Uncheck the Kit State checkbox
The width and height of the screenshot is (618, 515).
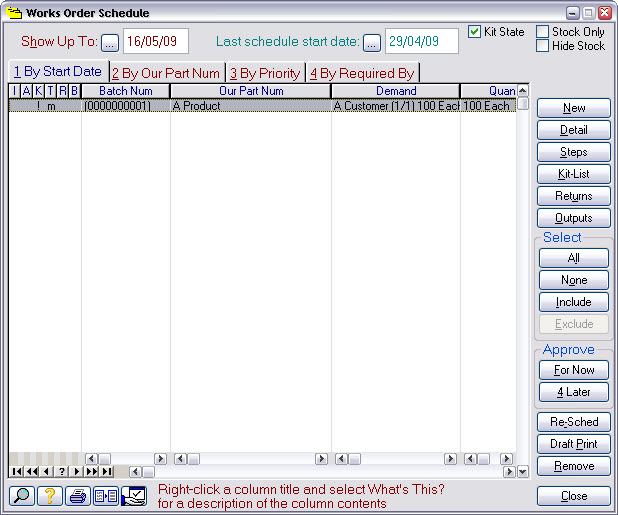(x=475, y=32)
